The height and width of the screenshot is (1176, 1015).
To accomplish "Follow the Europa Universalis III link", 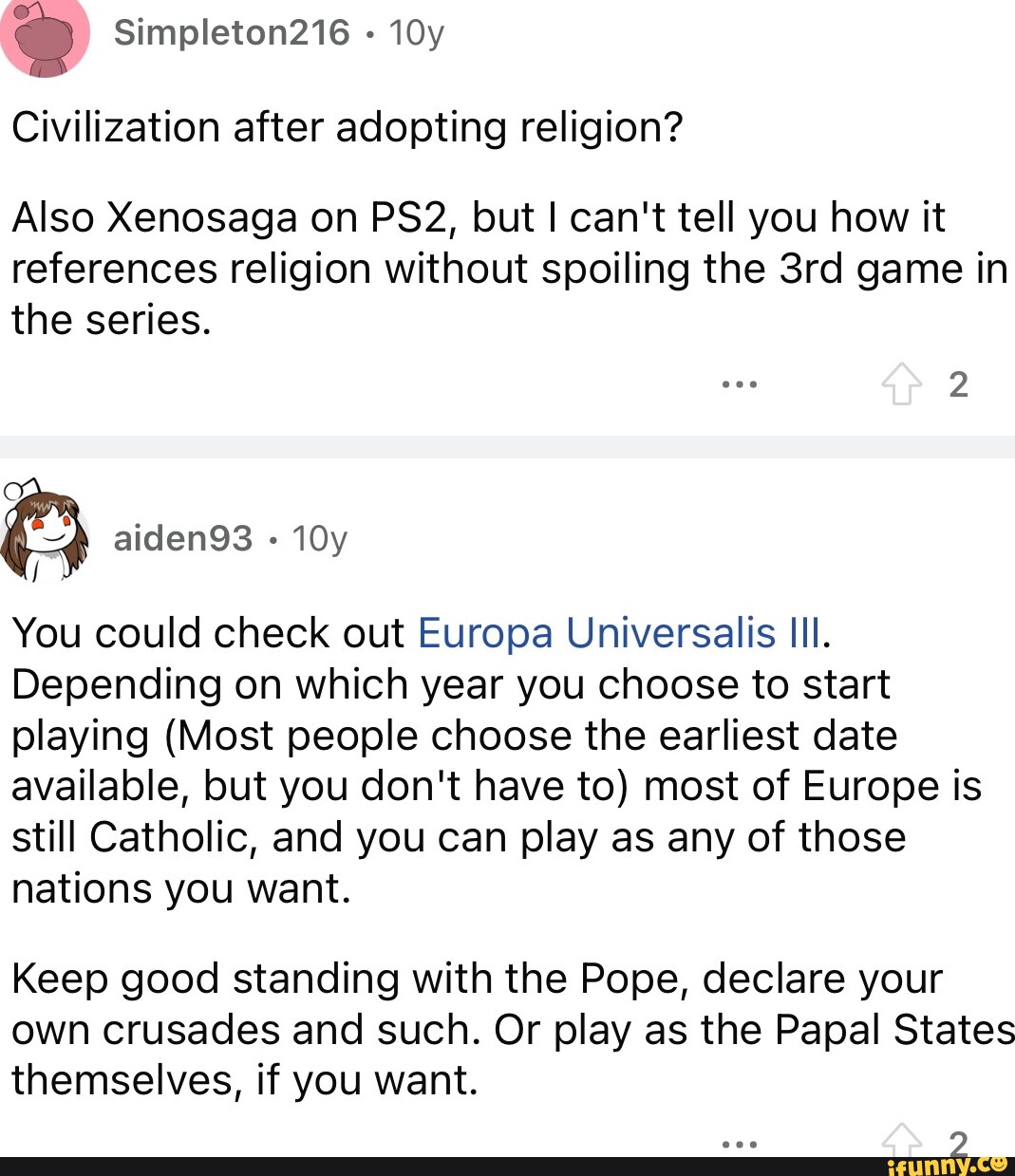I will pyautogui.click(x=621, y=633).
